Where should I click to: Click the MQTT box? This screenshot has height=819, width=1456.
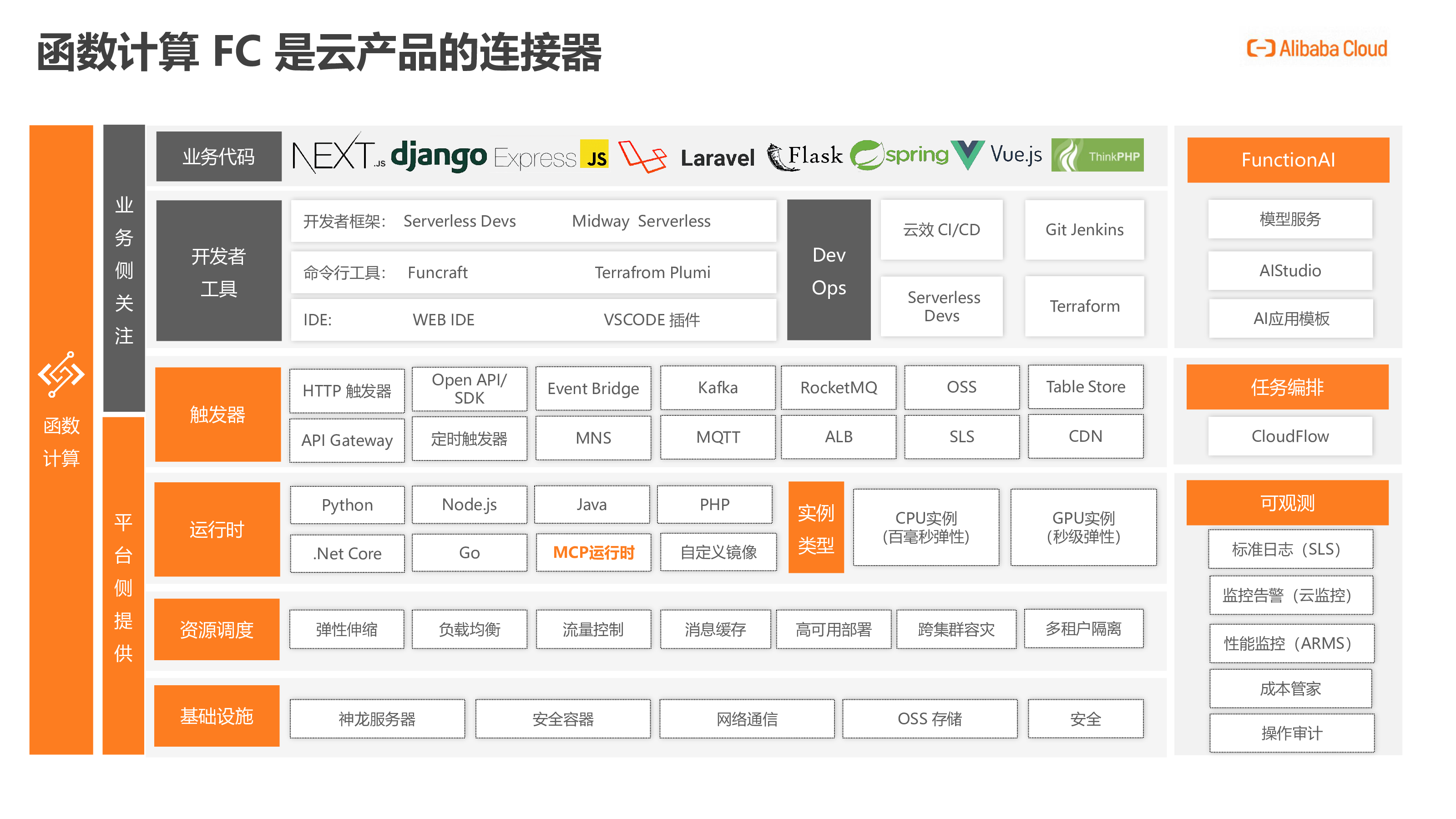coord(718,437)
